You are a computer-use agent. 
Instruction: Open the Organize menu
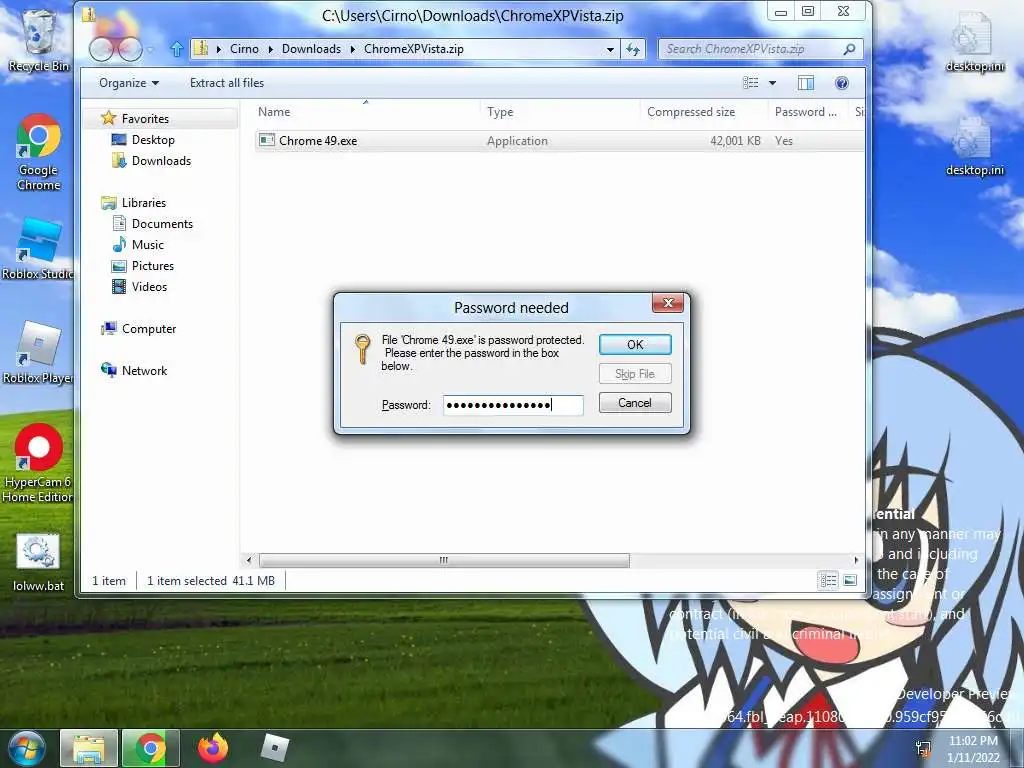129,83
